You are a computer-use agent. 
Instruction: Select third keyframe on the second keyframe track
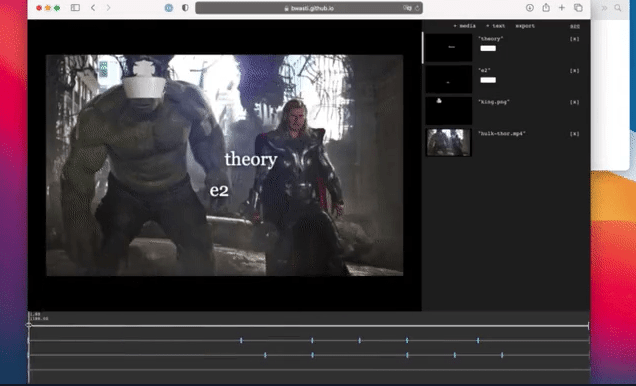tap(407, 355)
